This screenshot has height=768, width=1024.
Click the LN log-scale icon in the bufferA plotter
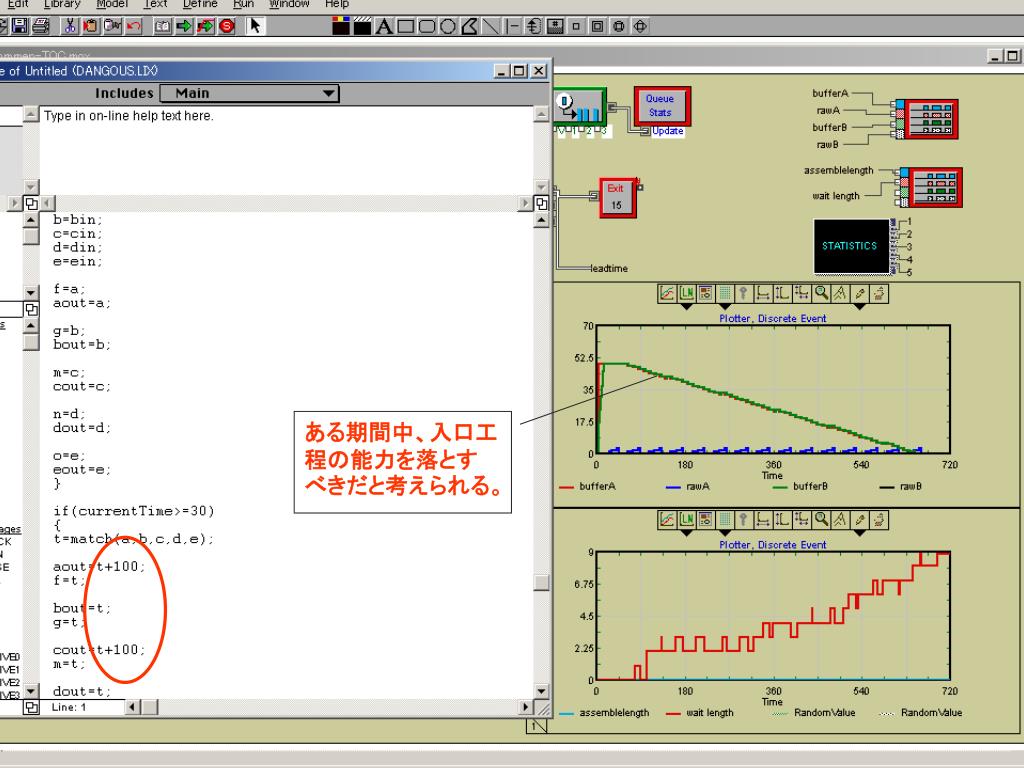click(x=686, y=294)
